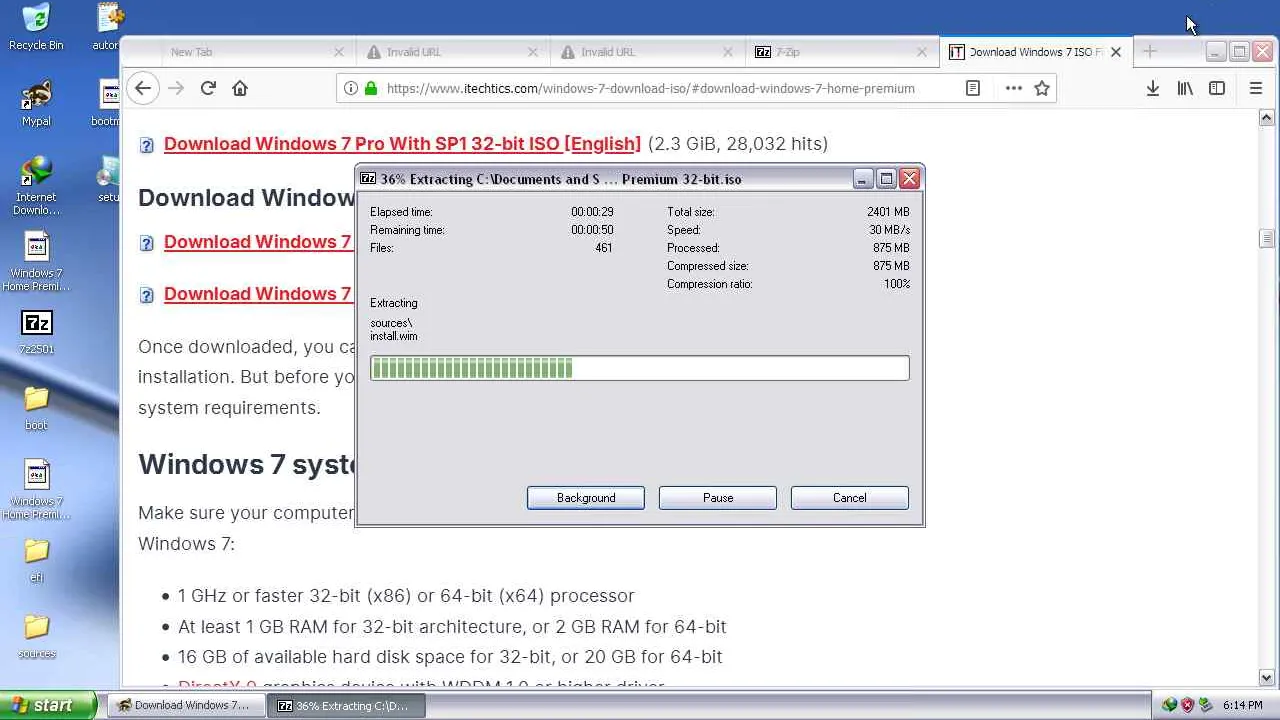
Task: Go to the browser home page
Action: 240,88
